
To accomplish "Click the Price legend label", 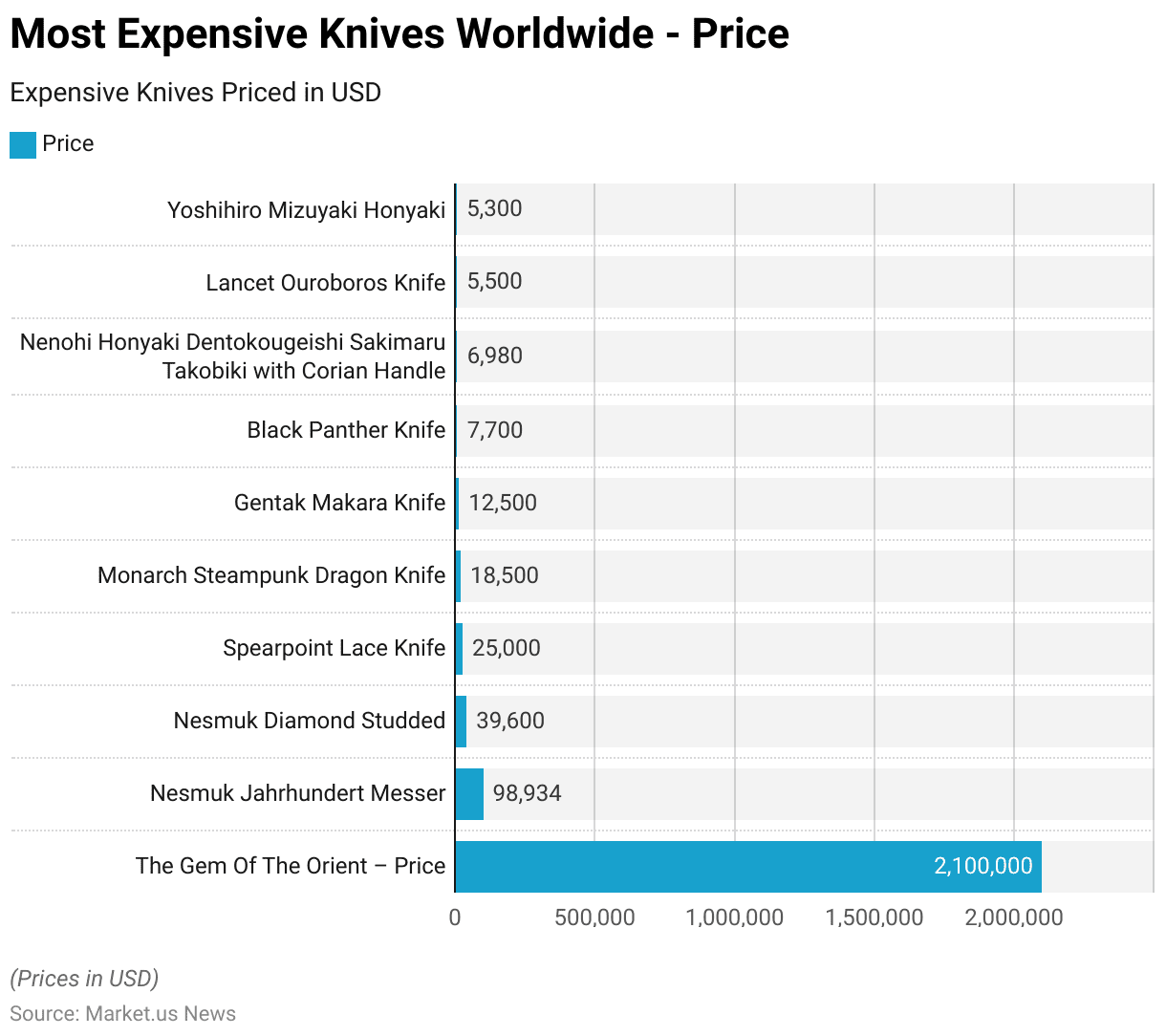I will (x=68, y=143).
